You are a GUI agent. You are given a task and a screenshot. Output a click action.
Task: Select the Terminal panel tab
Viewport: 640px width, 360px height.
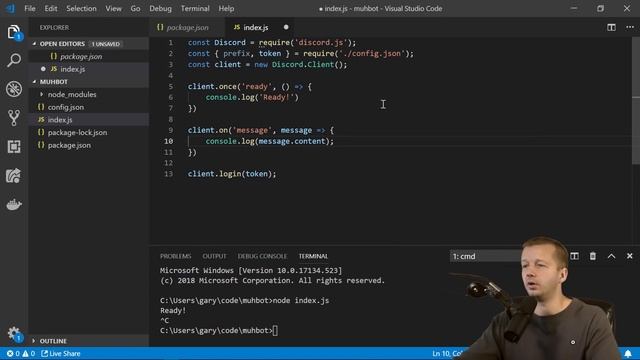click(313, 256)
